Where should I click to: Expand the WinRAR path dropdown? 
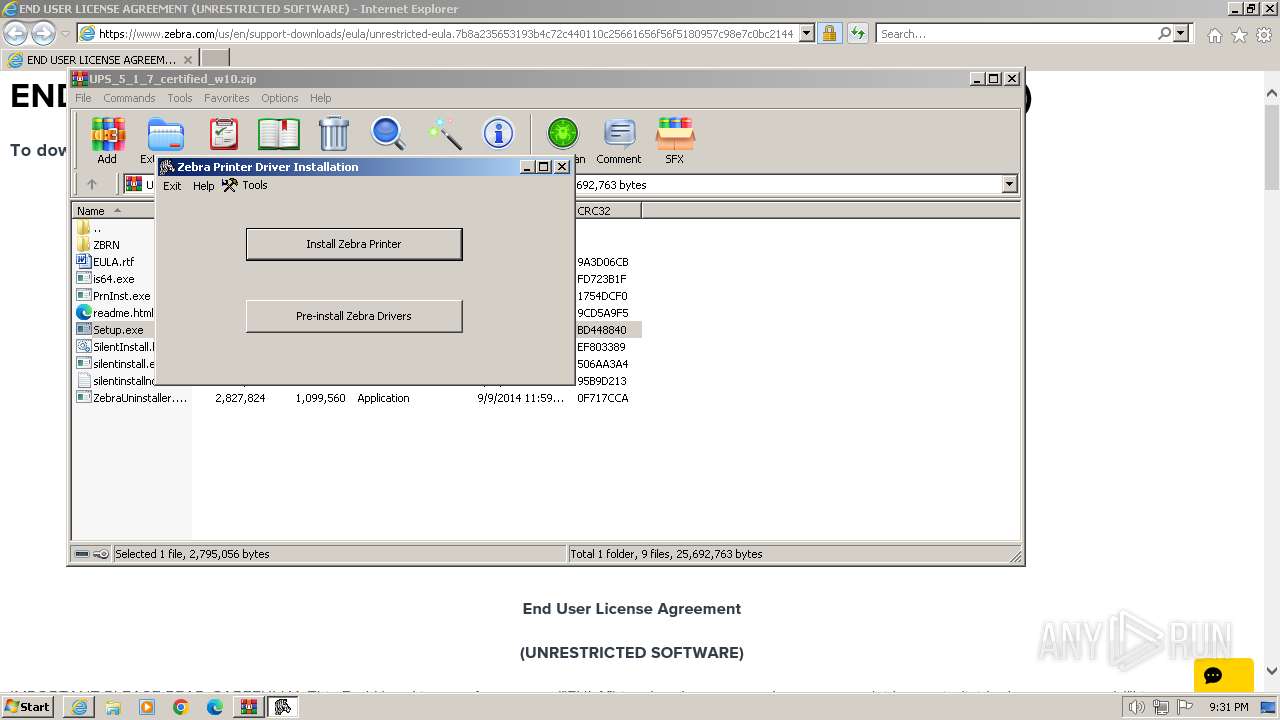1009,184
